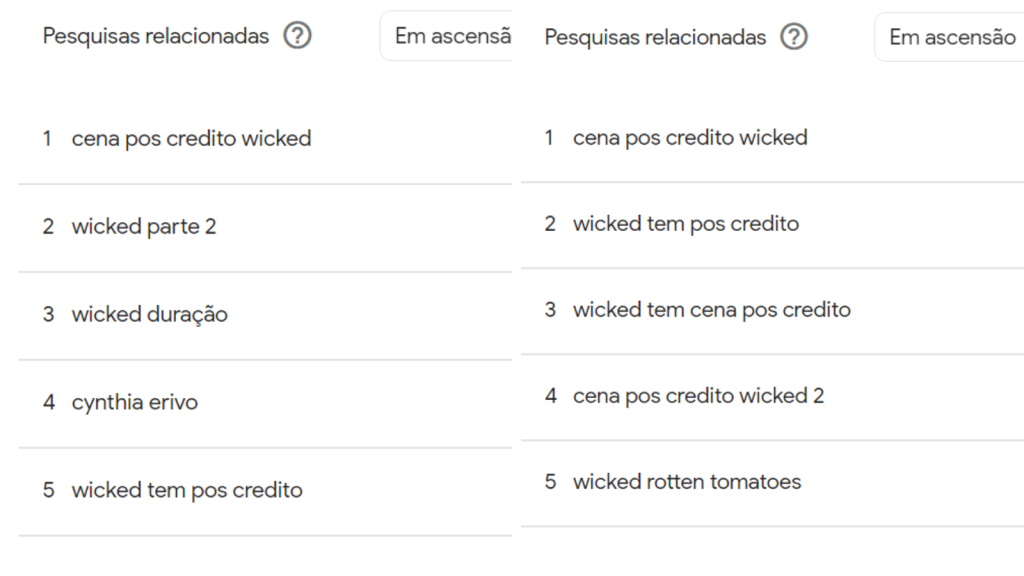
Task: Click rank number 4 beside "cynthia erivo"
Action: (x=48, y=403)
